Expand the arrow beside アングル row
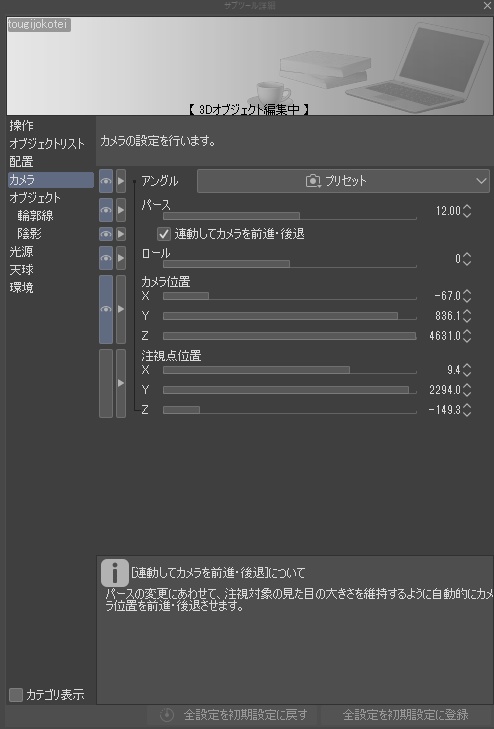Image resolution: width=494 pixels, height=729 pixels. [x=121, y=181]
